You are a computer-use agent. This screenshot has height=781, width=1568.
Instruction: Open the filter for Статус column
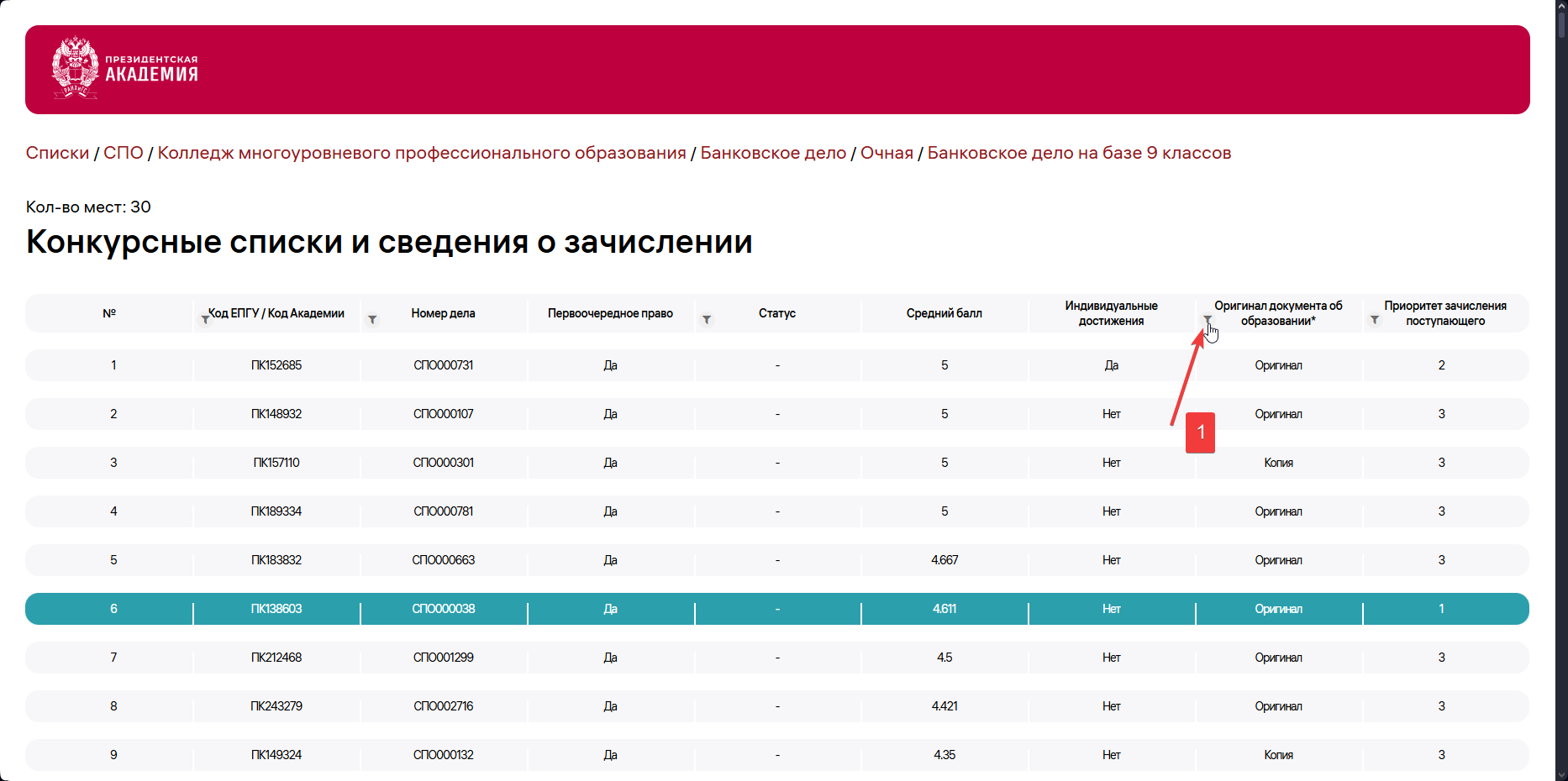(708, 319)
